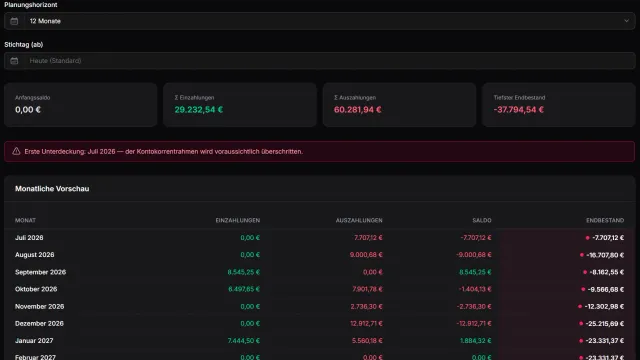Select the November 2026 row label
Image resolution: width=640 pixels, height=360 pixels.
pos(40,306)
